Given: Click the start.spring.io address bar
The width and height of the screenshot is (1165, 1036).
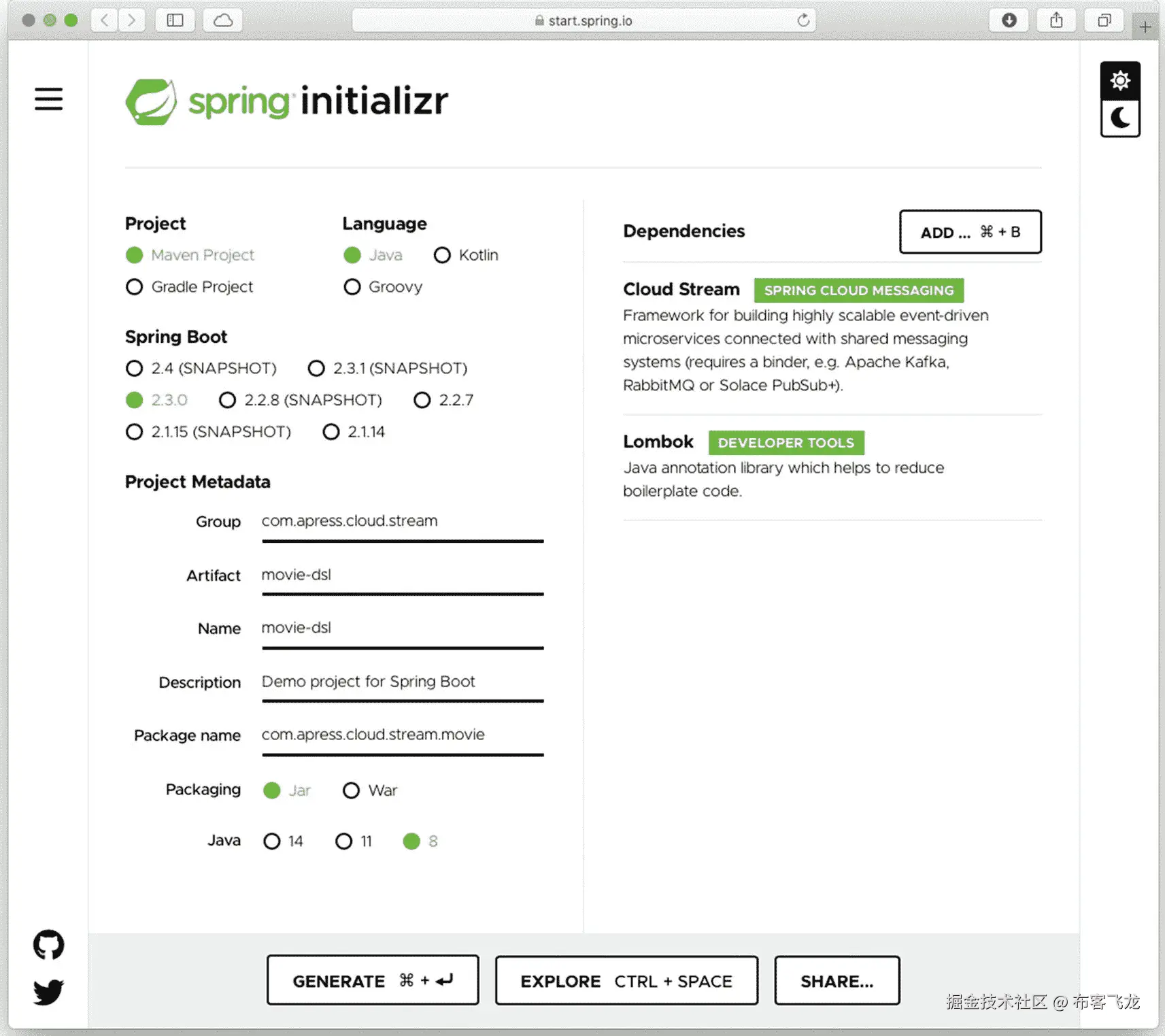Looking at the screenshot, I should 584,20.
